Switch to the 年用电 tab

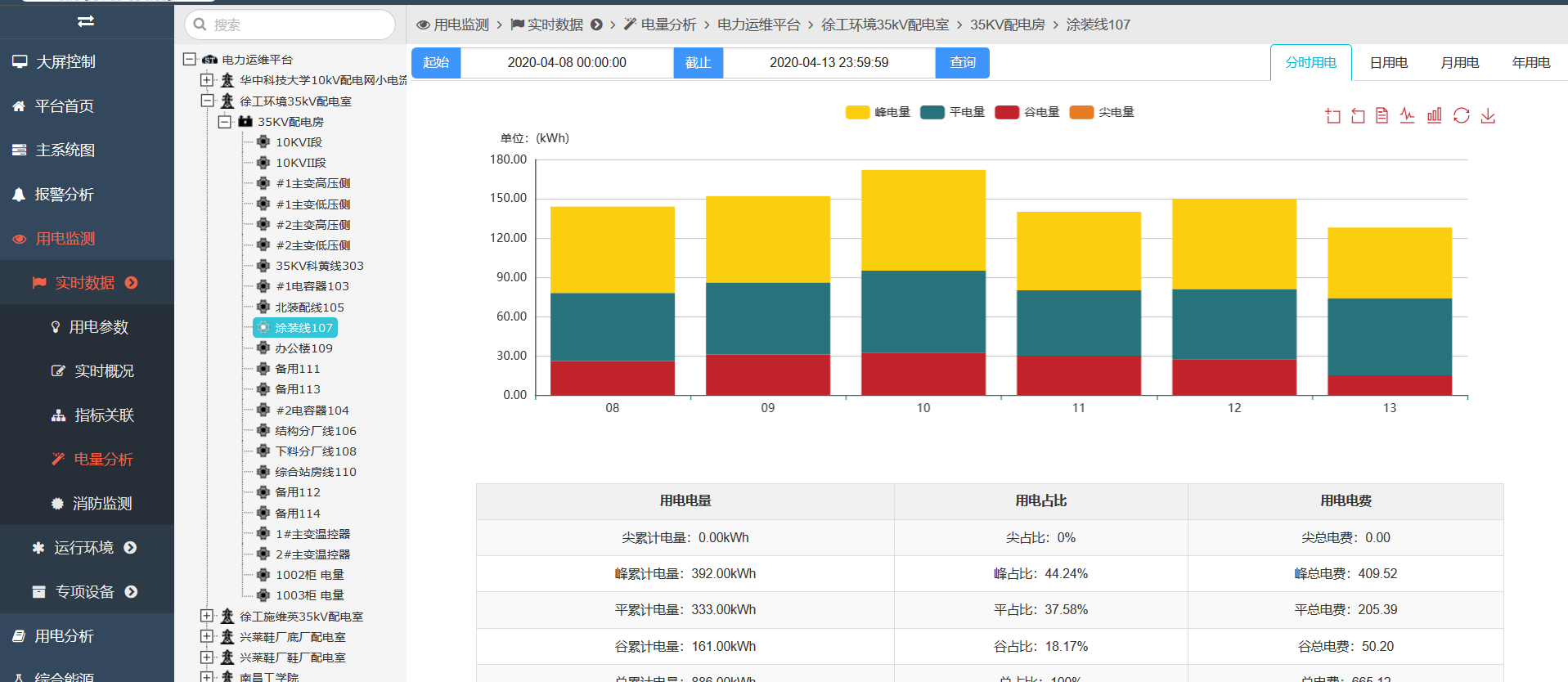pyautogui.click(x=1531, y=63)
